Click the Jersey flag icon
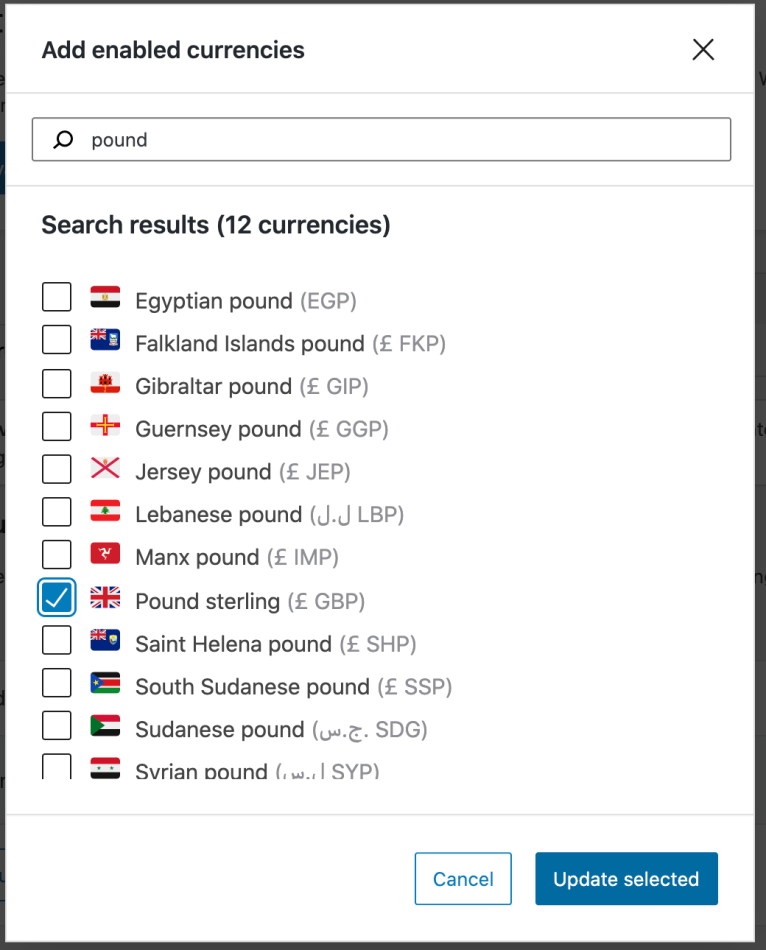Screen dimensions: 766x950 pyautogui.click(x=105, y=468)
